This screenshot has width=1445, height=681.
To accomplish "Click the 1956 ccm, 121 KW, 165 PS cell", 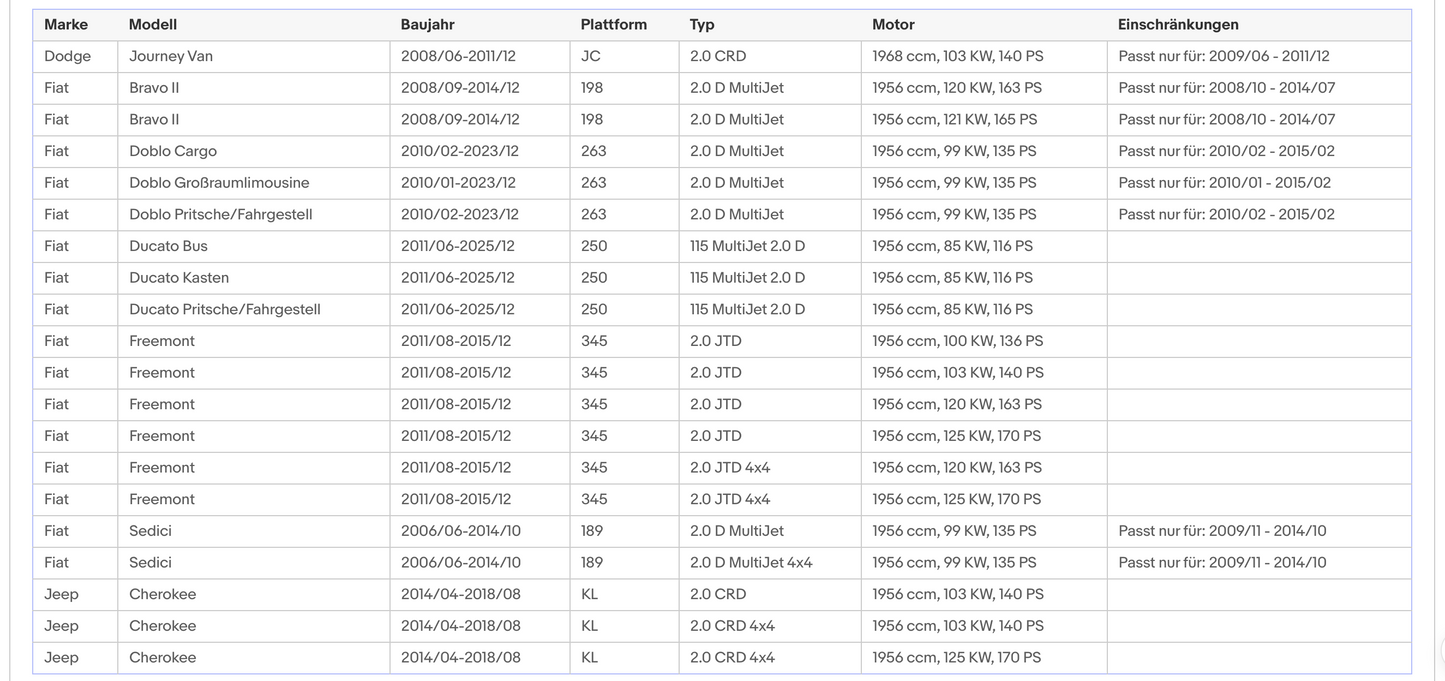I will [984, 120].
